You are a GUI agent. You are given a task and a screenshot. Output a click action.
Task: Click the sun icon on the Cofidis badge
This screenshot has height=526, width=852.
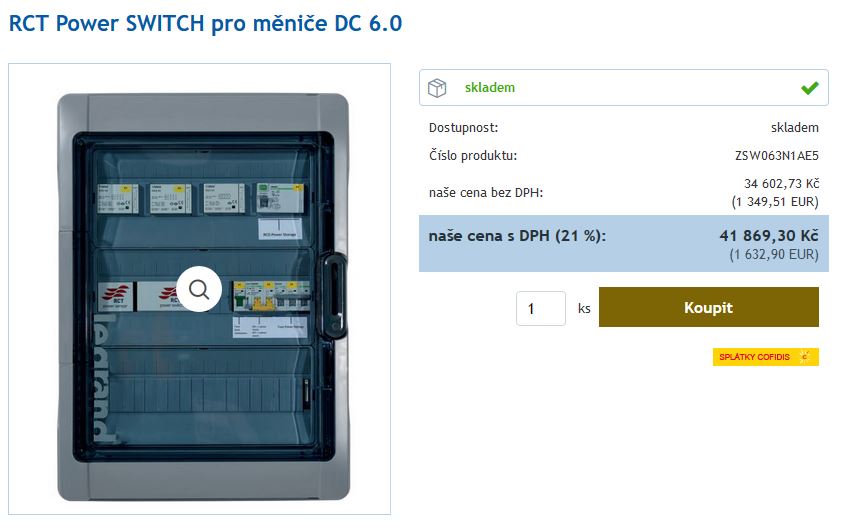click(x=805, y=357)
